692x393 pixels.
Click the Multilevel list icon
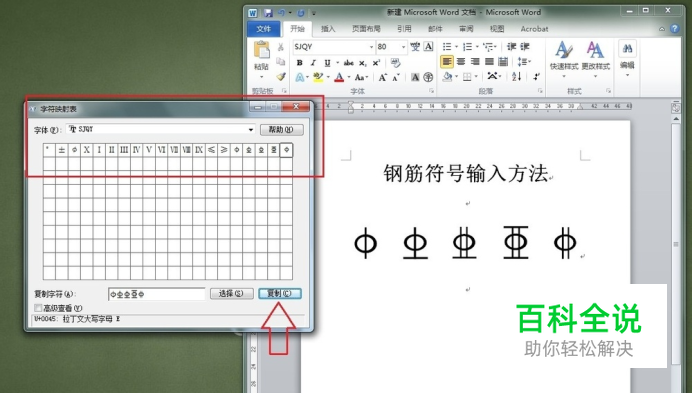click(x=488, y=47)
